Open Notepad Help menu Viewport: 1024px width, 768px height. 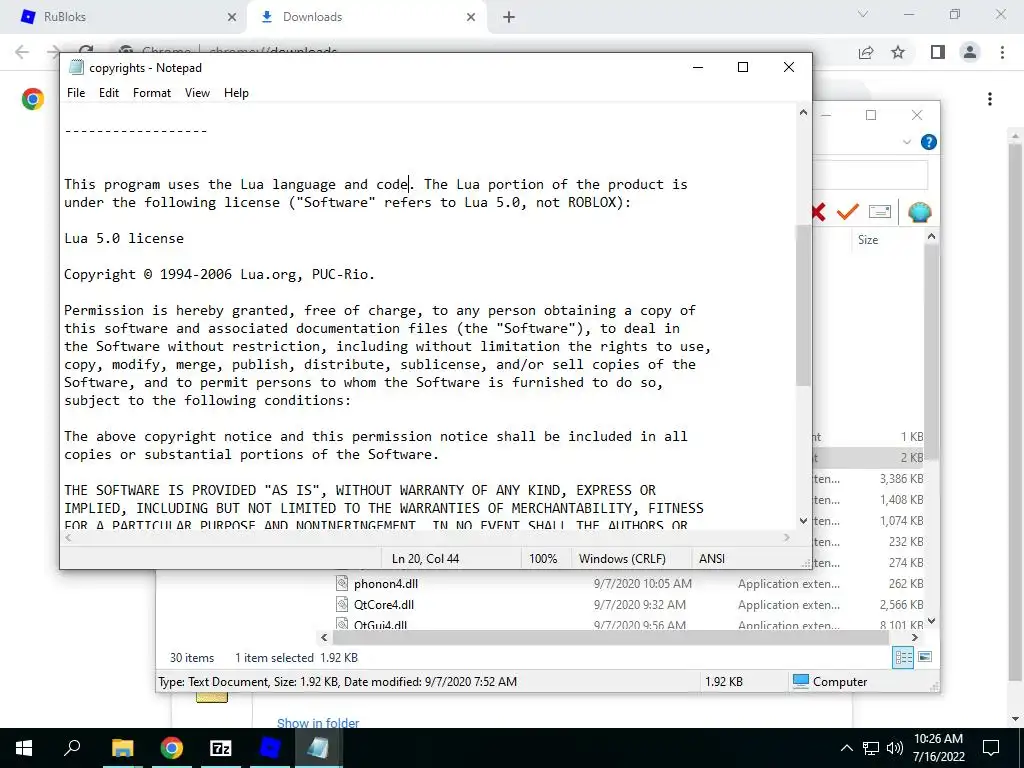coord(236,93)
